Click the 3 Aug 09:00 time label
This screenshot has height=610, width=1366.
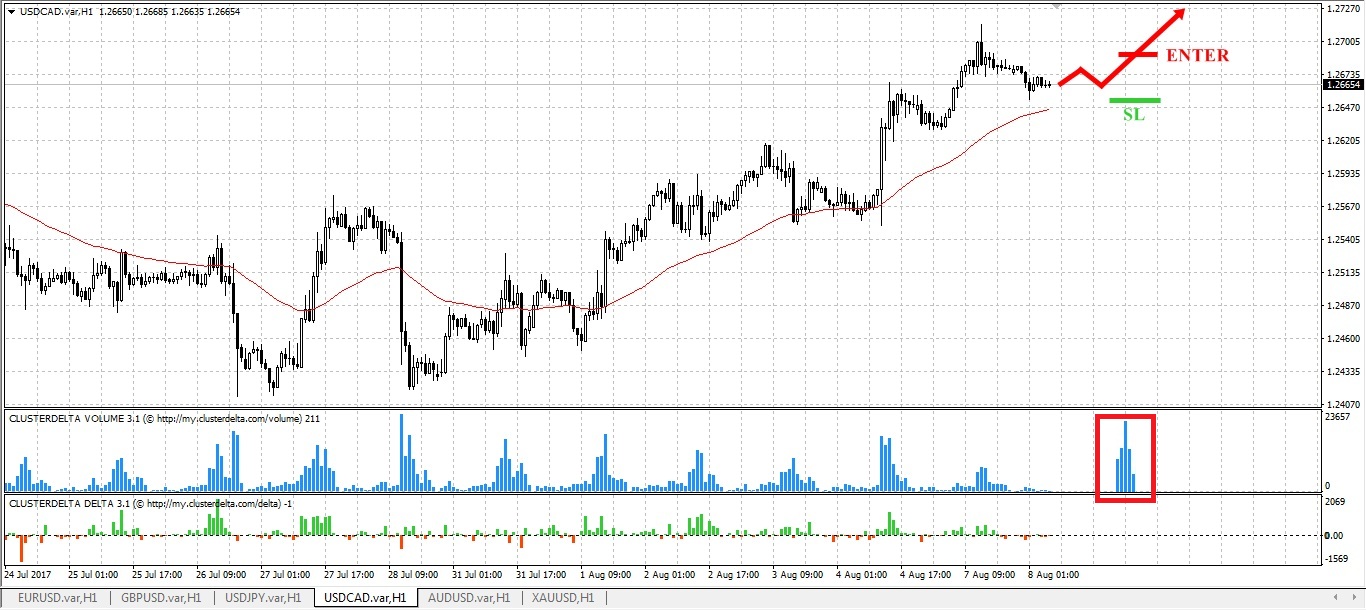point(797,576)
